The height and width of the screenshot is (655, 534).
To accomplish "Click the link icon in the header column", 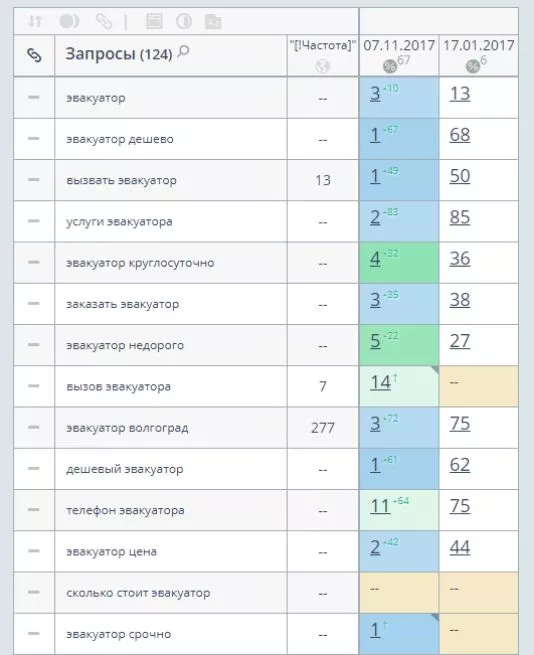I will [x=34, y=55].
